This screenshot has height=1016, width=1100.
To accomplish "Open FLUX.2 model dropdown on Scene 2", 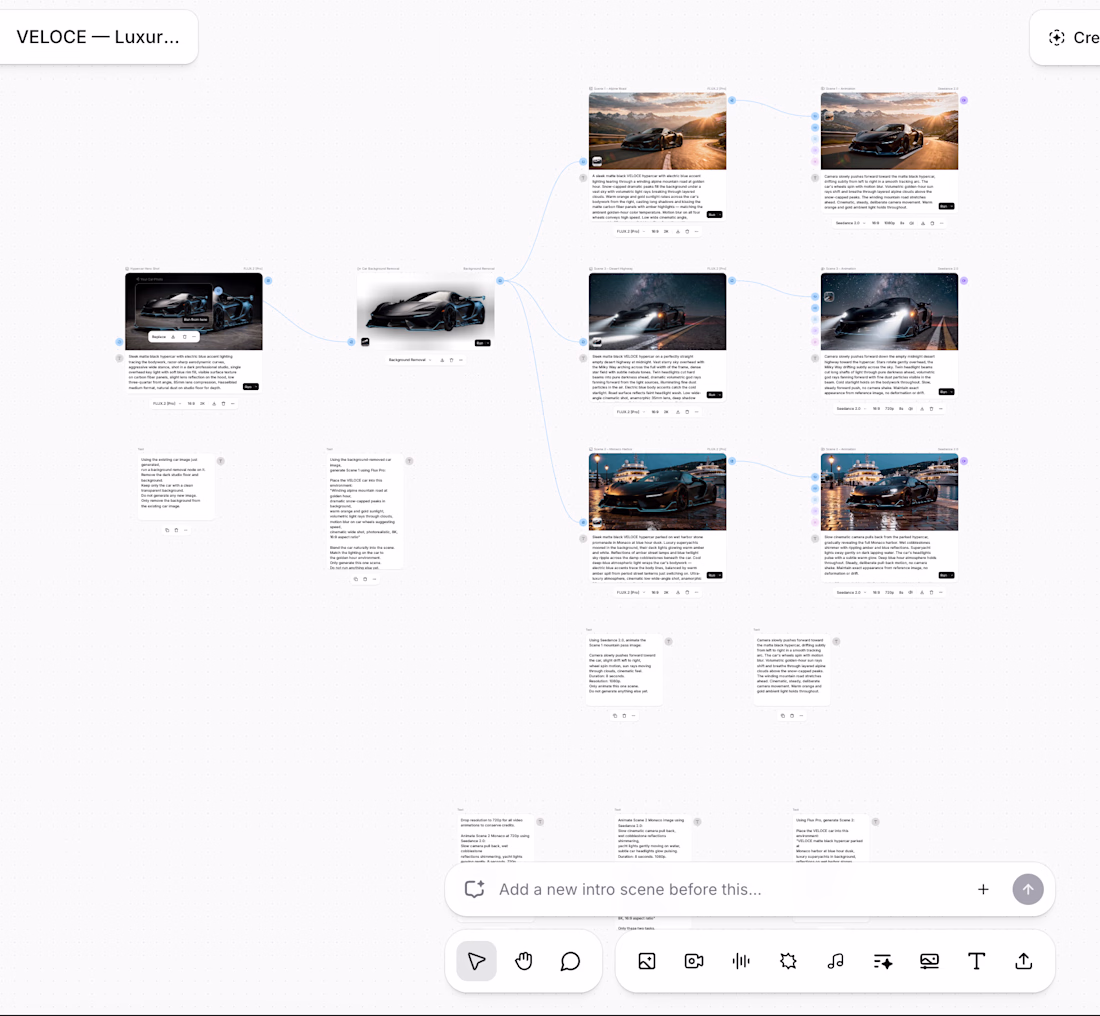I will coord(630,412).
